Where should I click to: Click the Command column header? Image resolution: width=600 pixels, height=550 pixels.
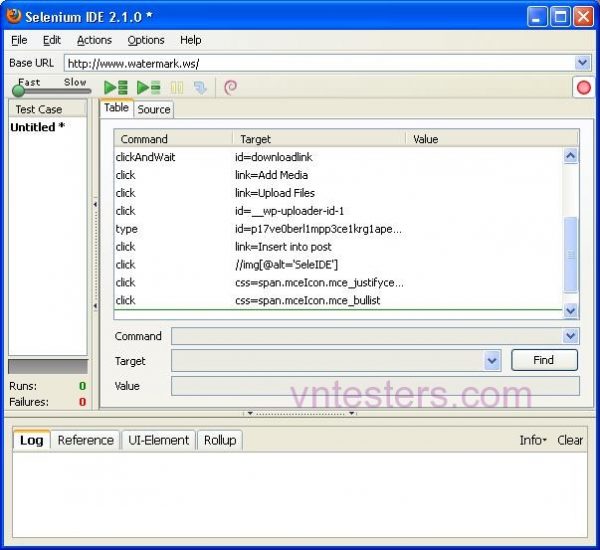click(x=173, y=139)
